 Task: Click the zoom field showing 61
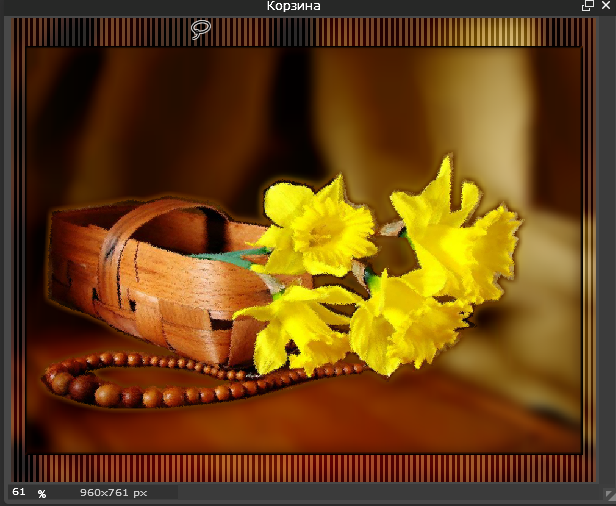(21, 492)
